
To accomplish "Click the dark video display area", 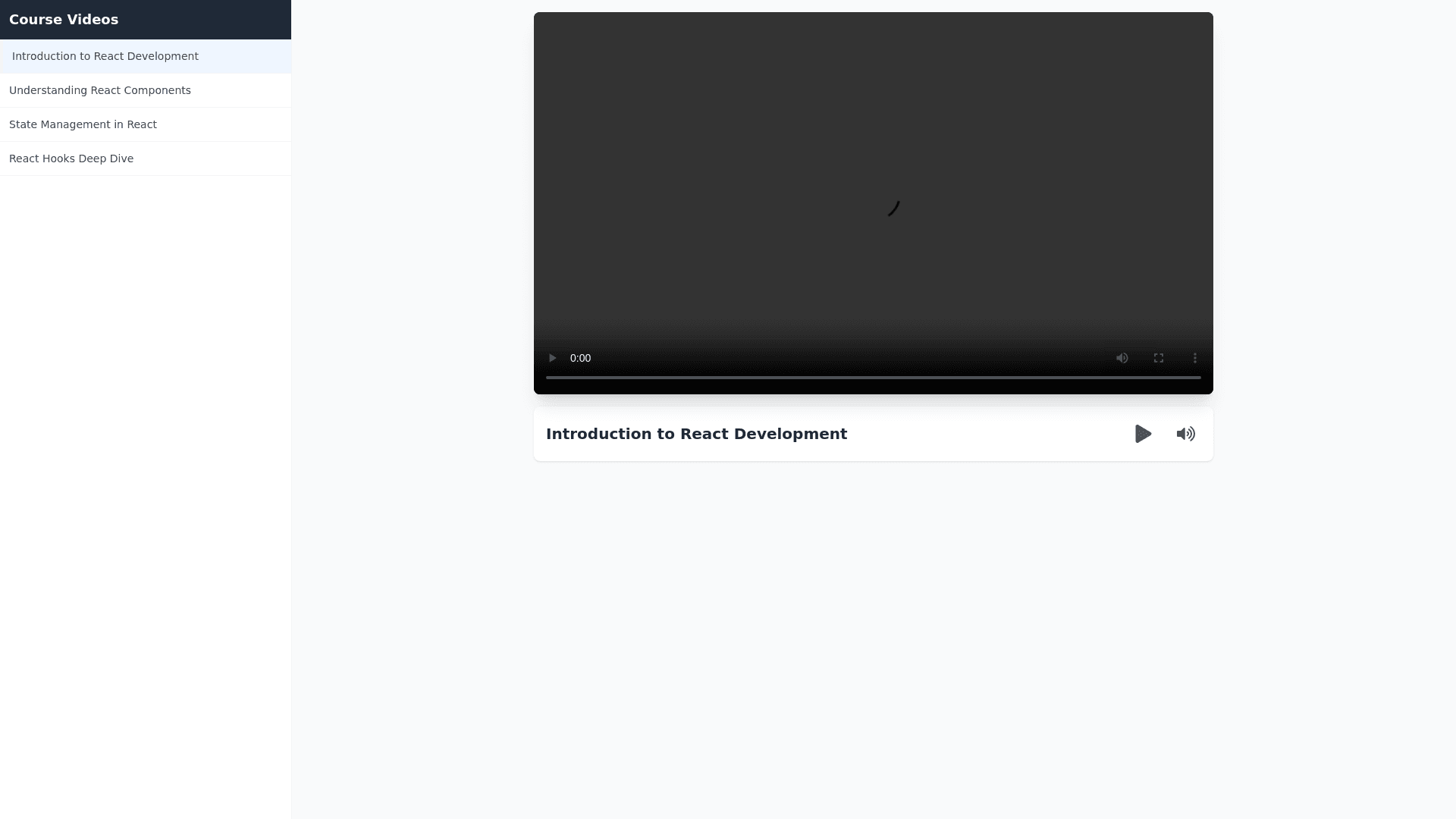I will (x=758, y=136).
